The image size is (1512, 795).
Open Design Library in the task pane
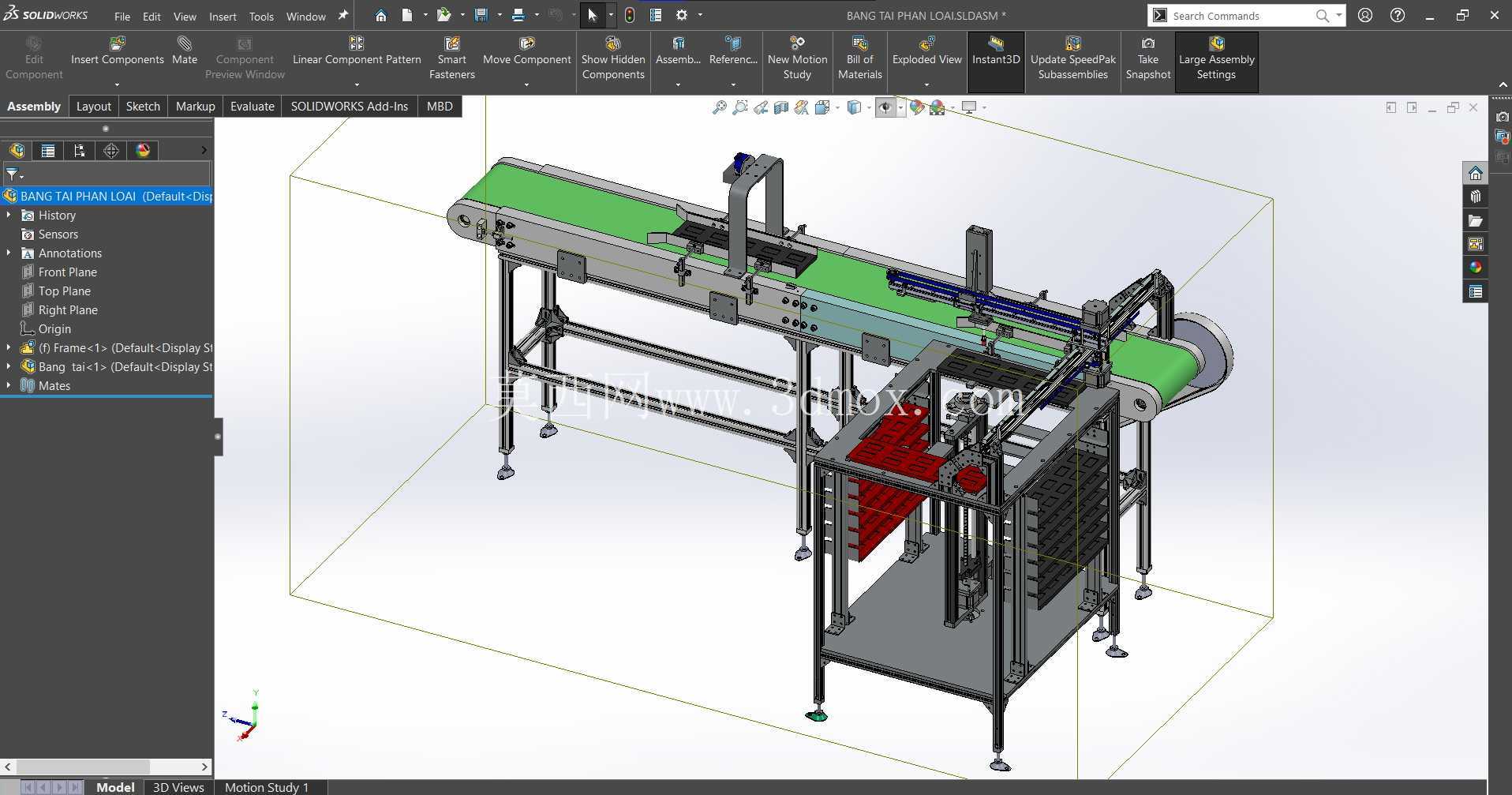[1476, 197]
